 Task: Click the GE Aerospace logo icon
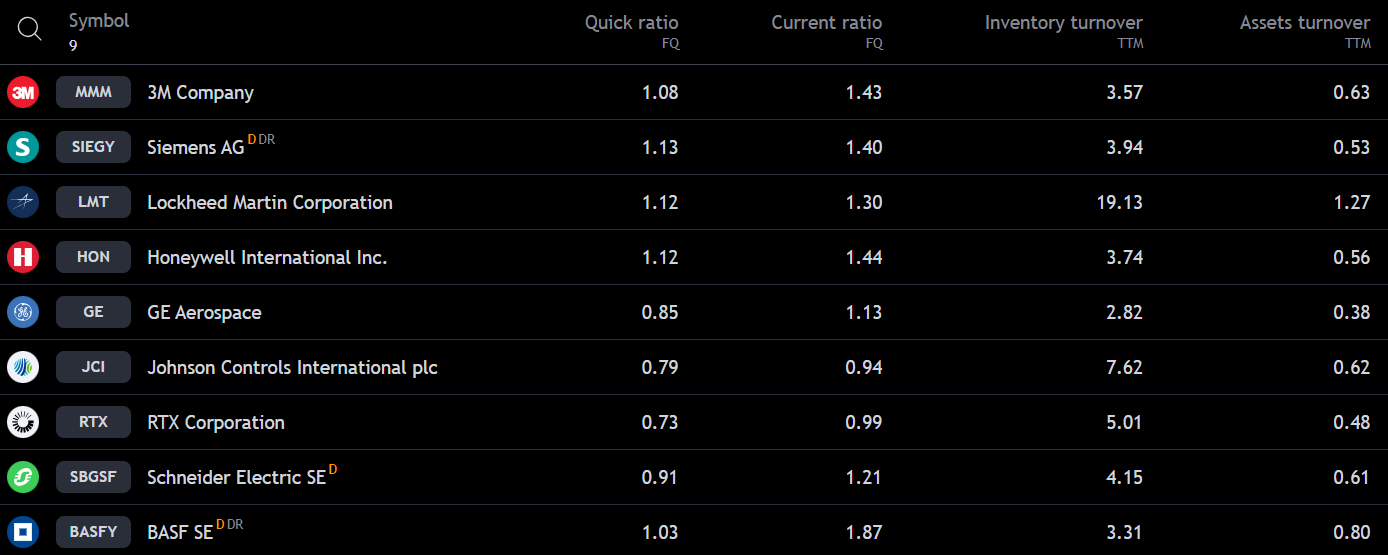(23, 313)
